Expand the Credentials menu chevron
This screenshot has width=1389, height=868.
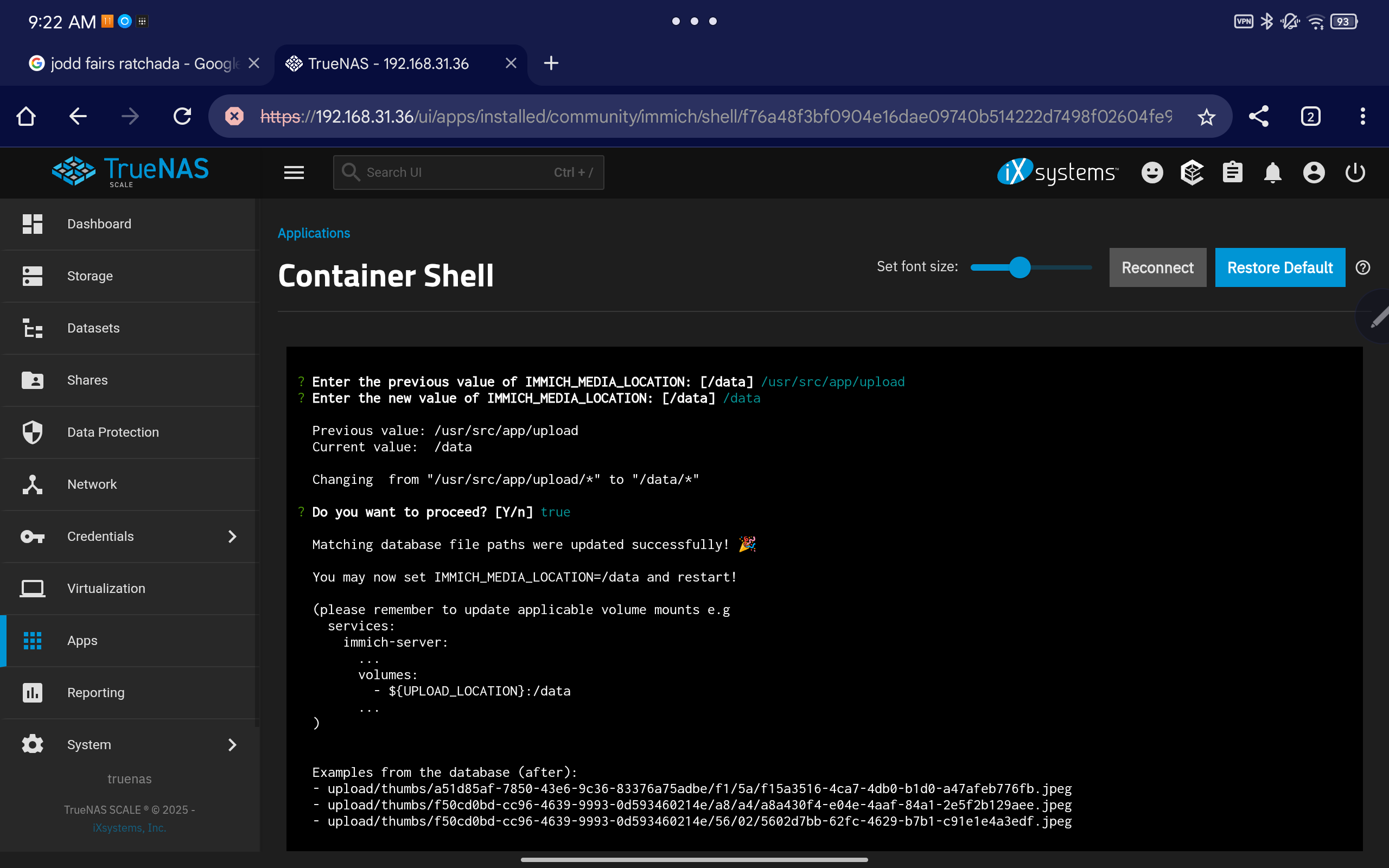pos(232,536)
